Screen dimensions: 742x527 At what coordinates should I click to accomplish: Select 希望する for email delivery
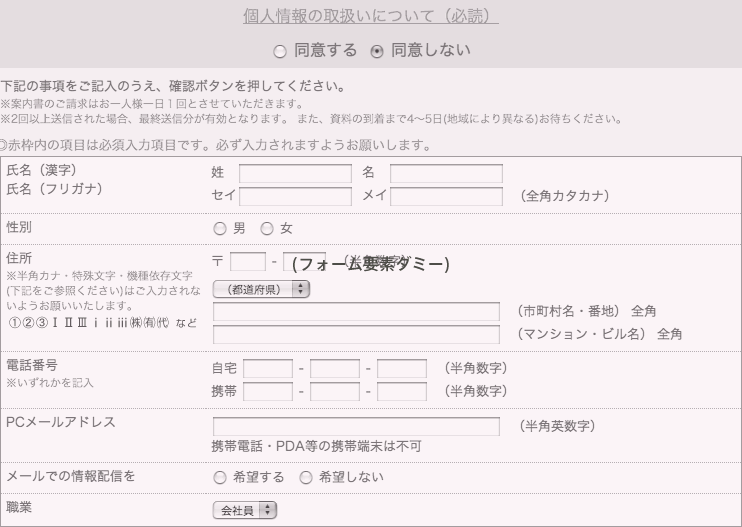click(x=220, y=477)
